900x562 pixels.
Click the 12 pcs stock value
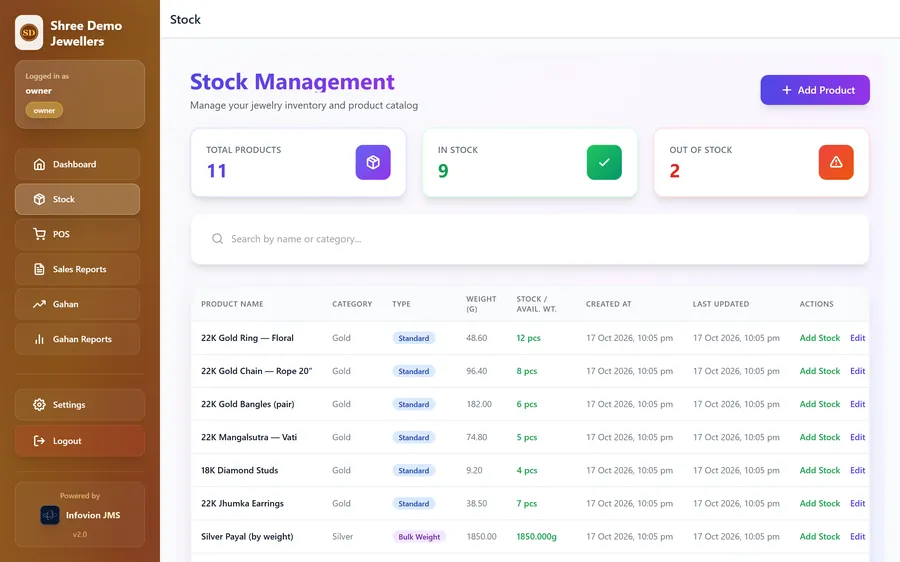click(528, 338)
